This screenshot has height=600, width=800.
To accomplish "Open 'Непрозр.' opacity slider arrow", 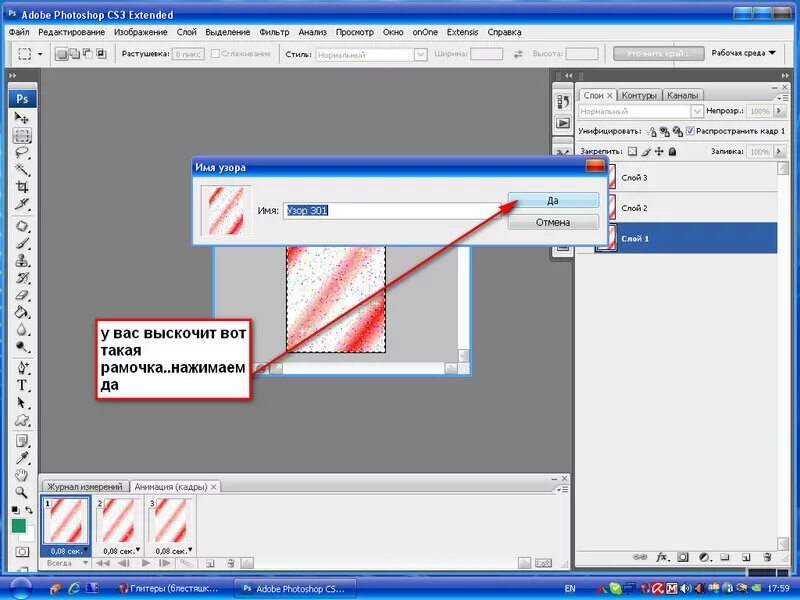I will coord(779,111).
